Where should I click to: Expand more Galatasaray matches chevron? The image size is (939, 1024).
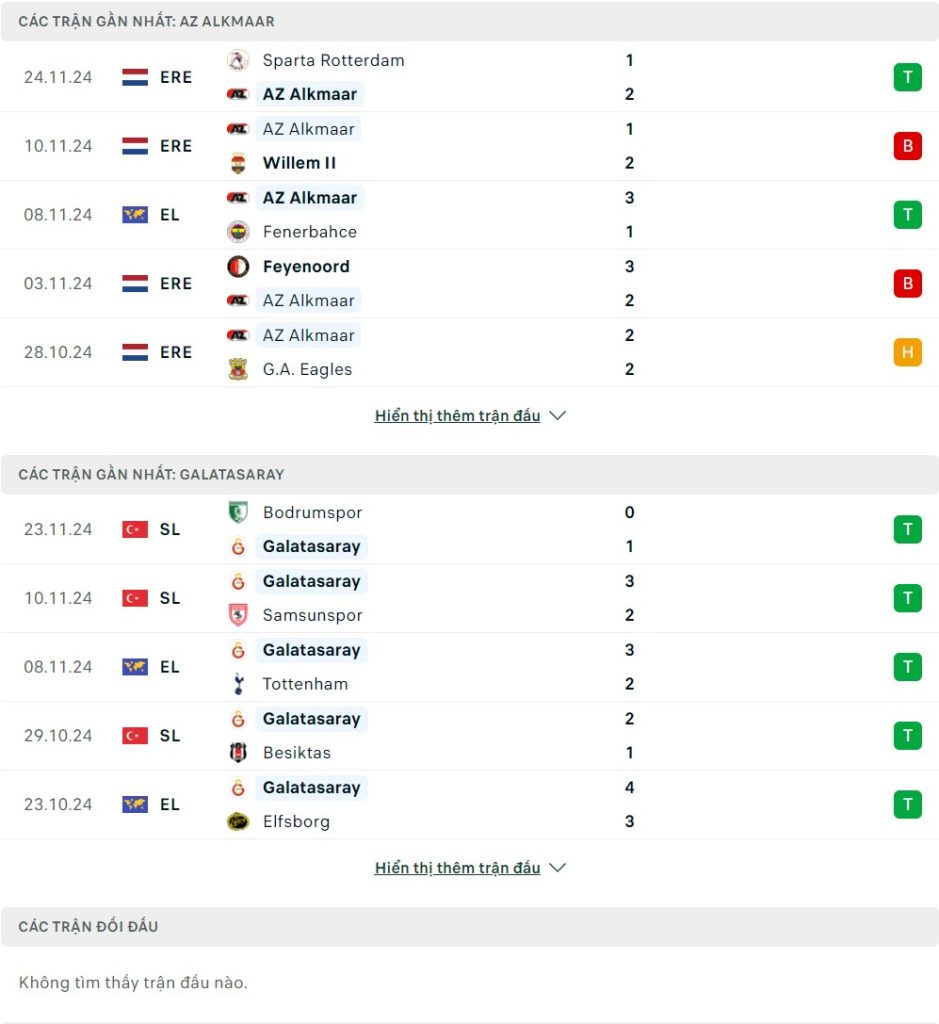pyautogui.click(x=558, y=868)
